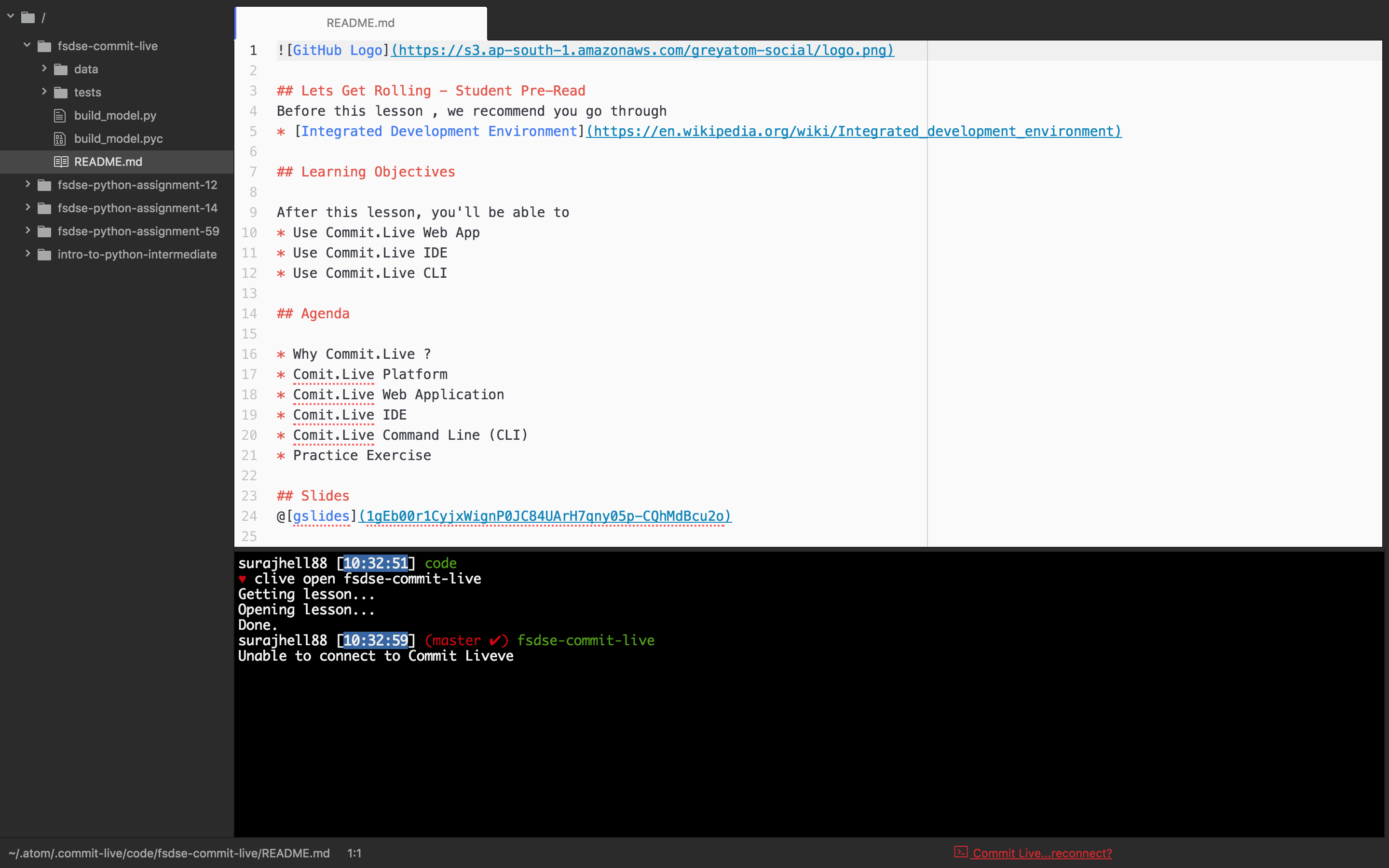
Task: Expand the fsdse-python-assignment-59 chevron
Action: (27, 230)
